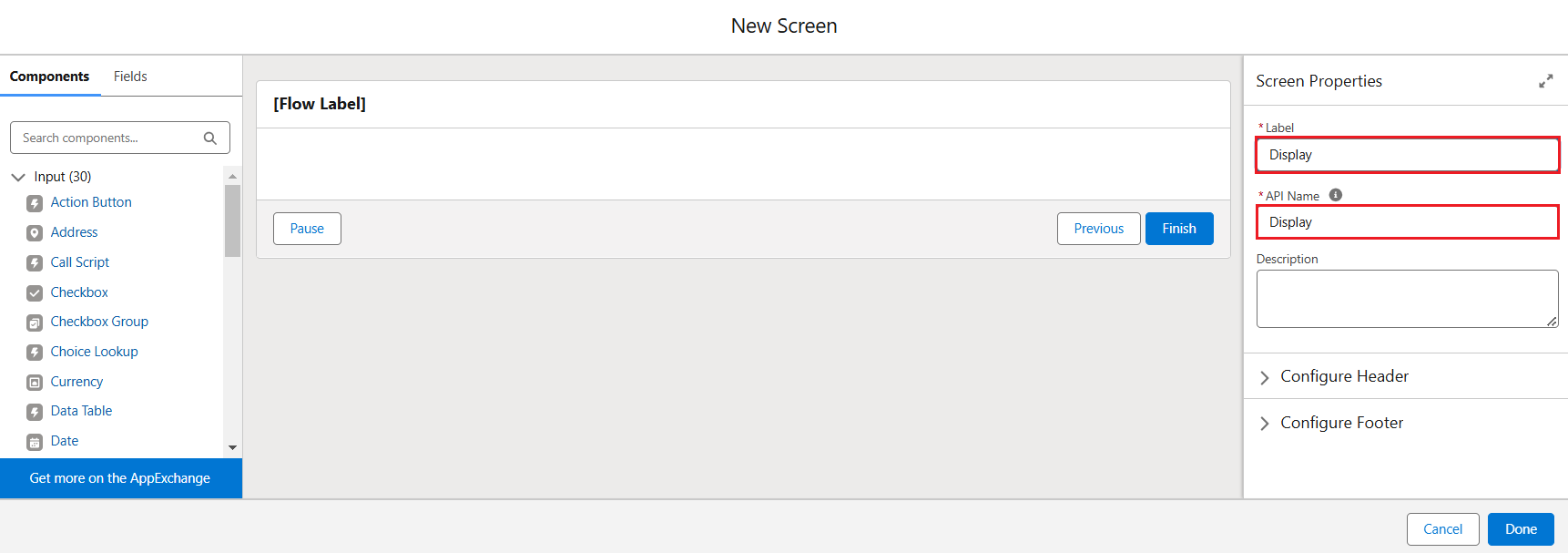Click the Checkbox Group component icon
This screenshot has height=553, width=1568.
coord(35,323)
